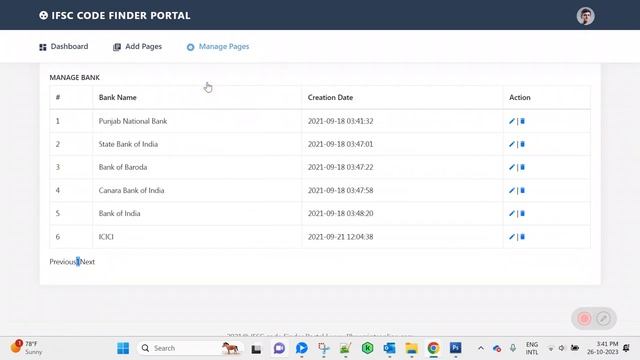Select date 2021-09-21 12:04:38

click(x=340, y=237)
